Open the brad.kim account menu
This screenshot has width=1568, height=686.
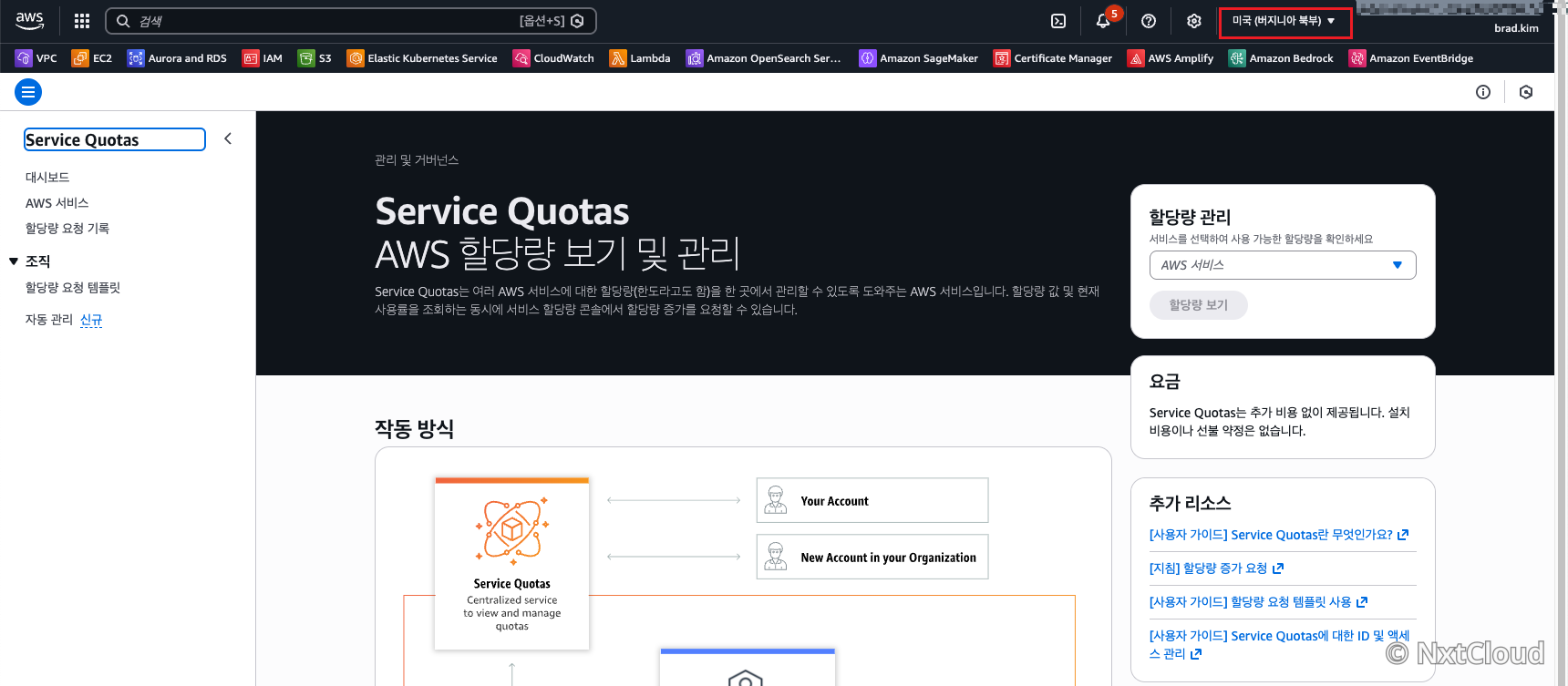click(x=1516, y=28)
